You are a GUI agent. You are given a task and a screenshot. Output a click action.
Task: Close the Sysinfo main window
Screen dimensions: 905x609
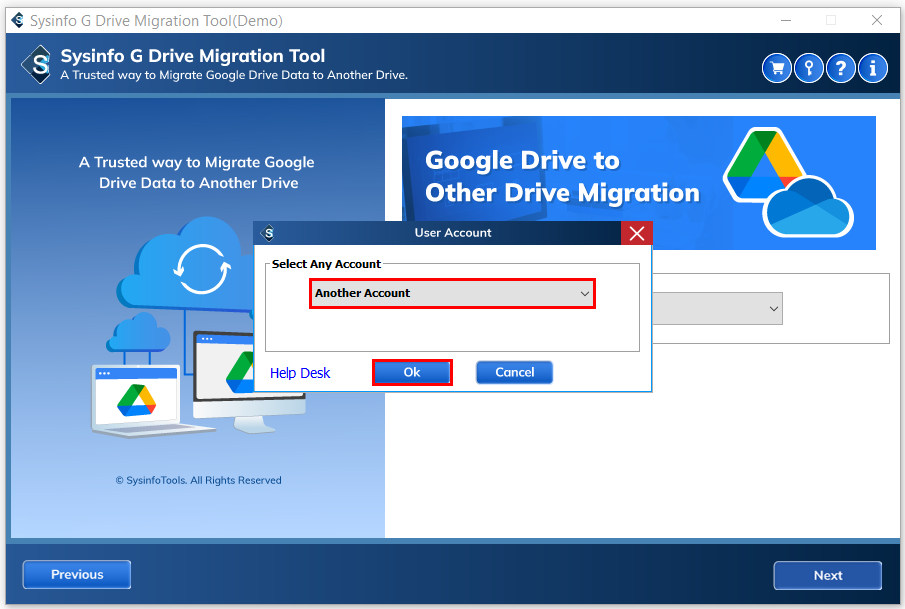877,20
